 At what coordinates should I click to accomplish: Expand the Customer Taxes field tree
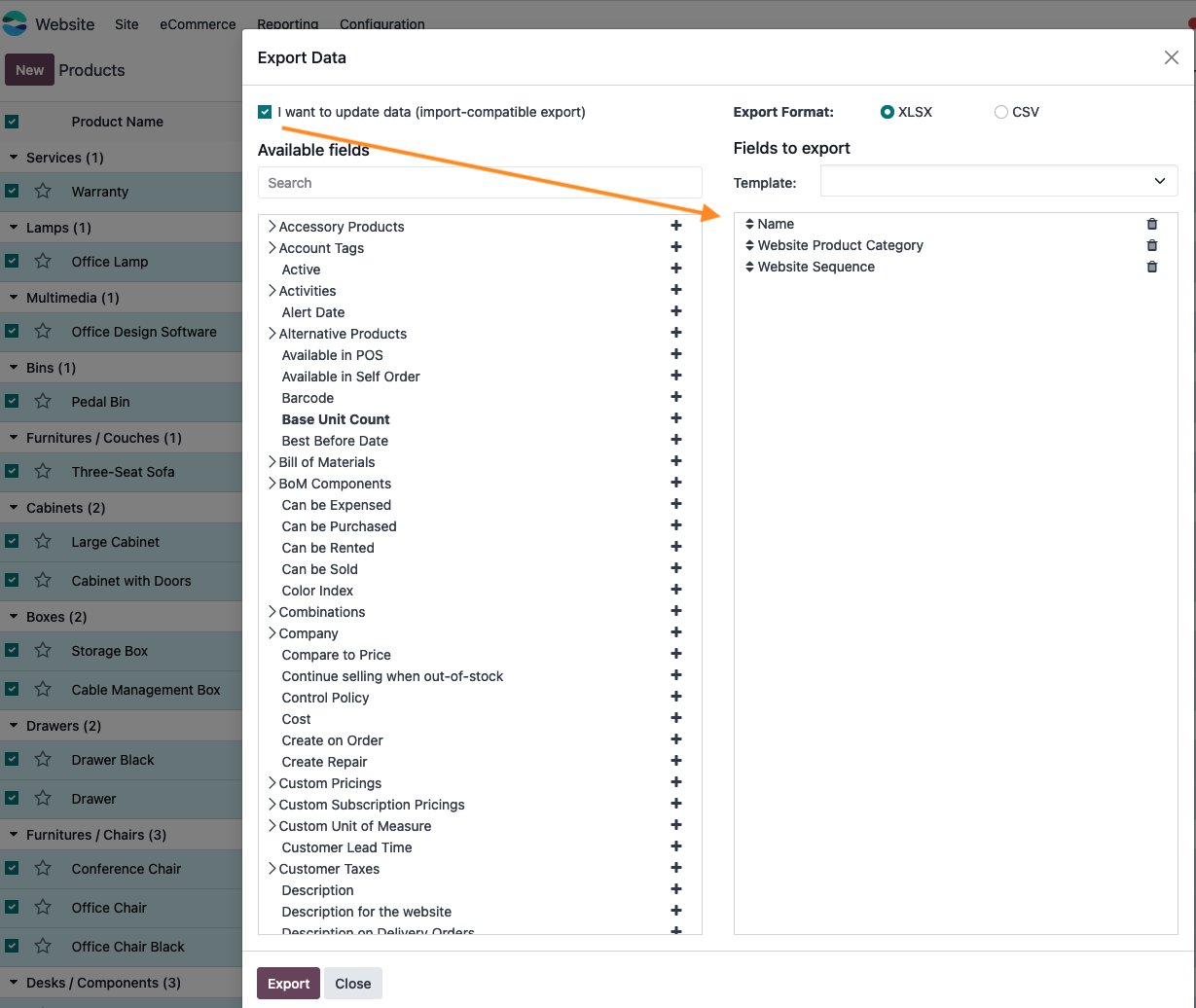(272, 869)
